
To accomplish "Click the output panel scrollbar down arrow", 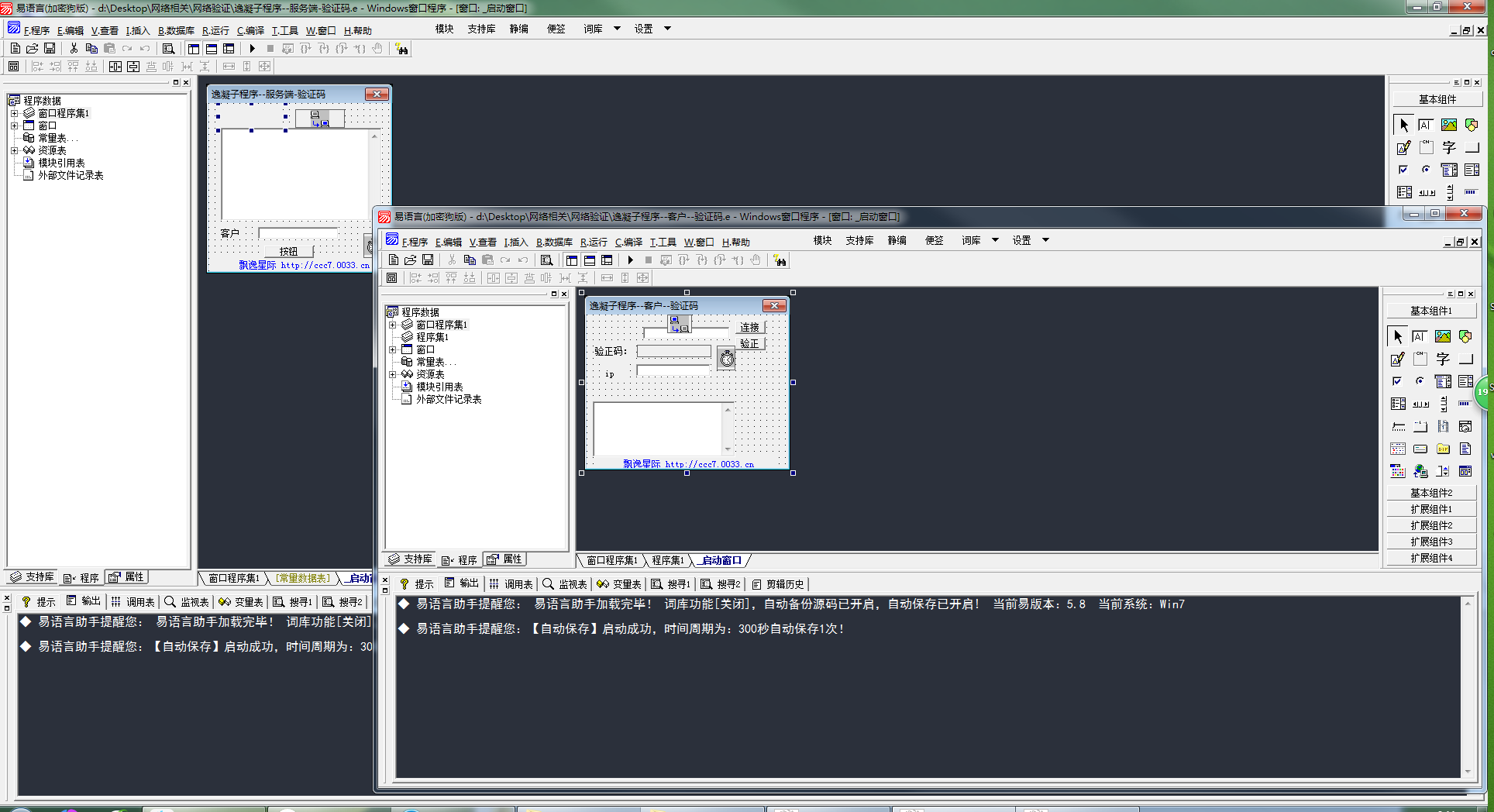I will click(x=1467, y=772).
